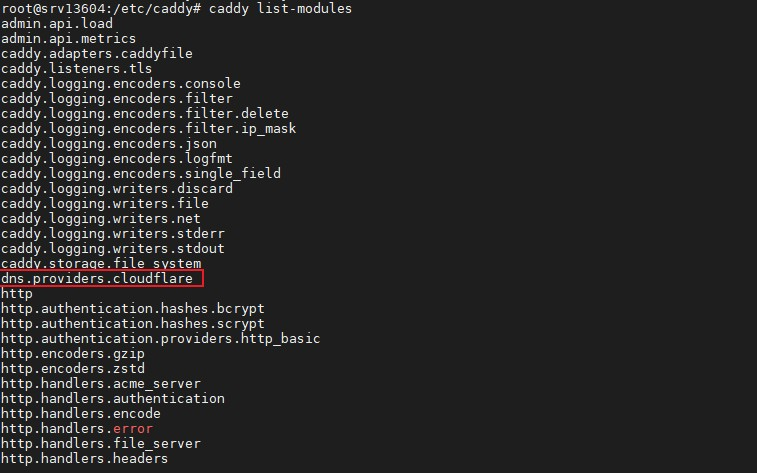Viewport: 757px width, 473px height.
Task: Click the caddy list-modules command text
Action: click(x=280, y=8)
